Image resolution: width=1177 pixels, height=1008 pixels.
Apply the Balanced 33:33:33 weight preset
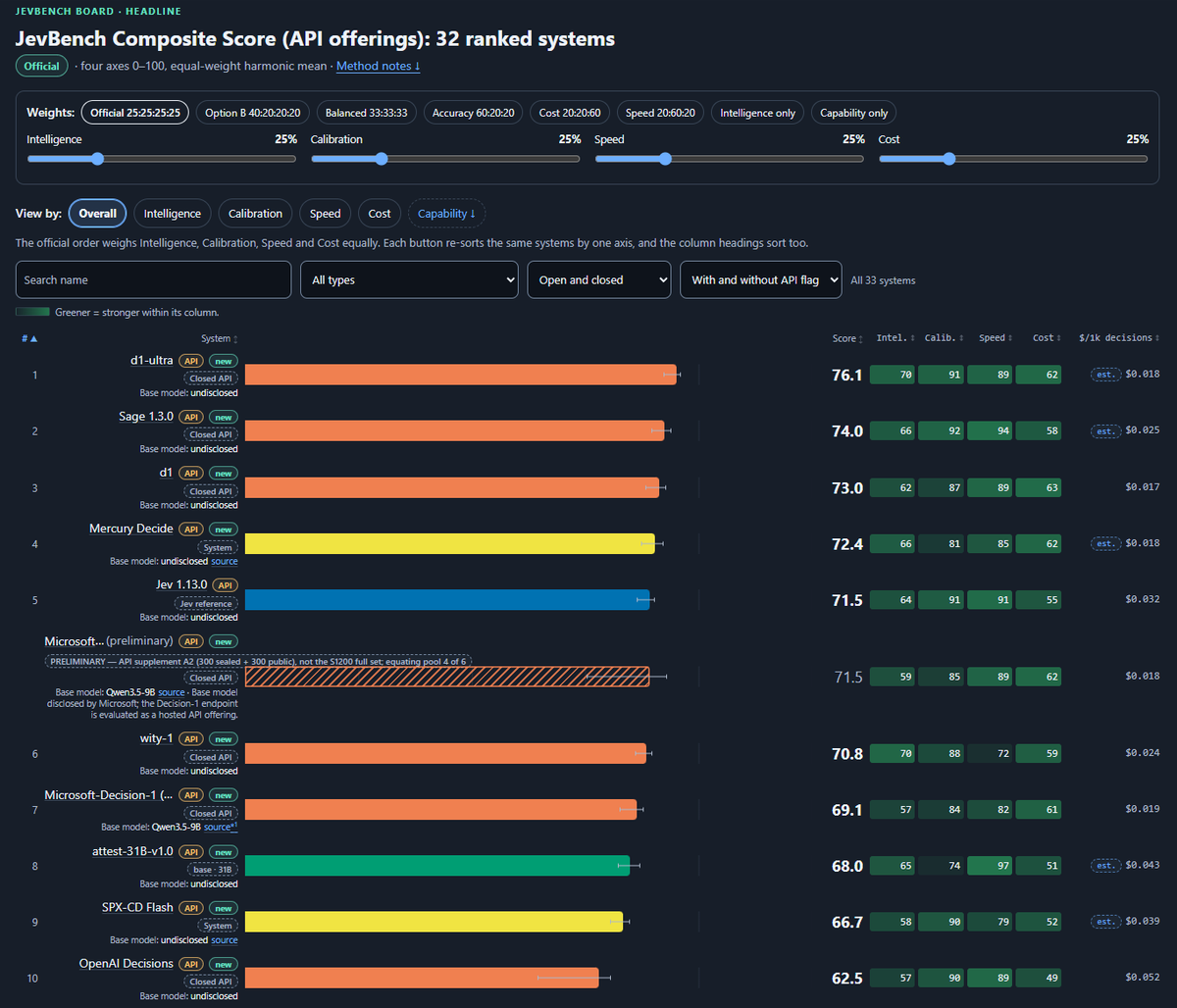point(367,113)
